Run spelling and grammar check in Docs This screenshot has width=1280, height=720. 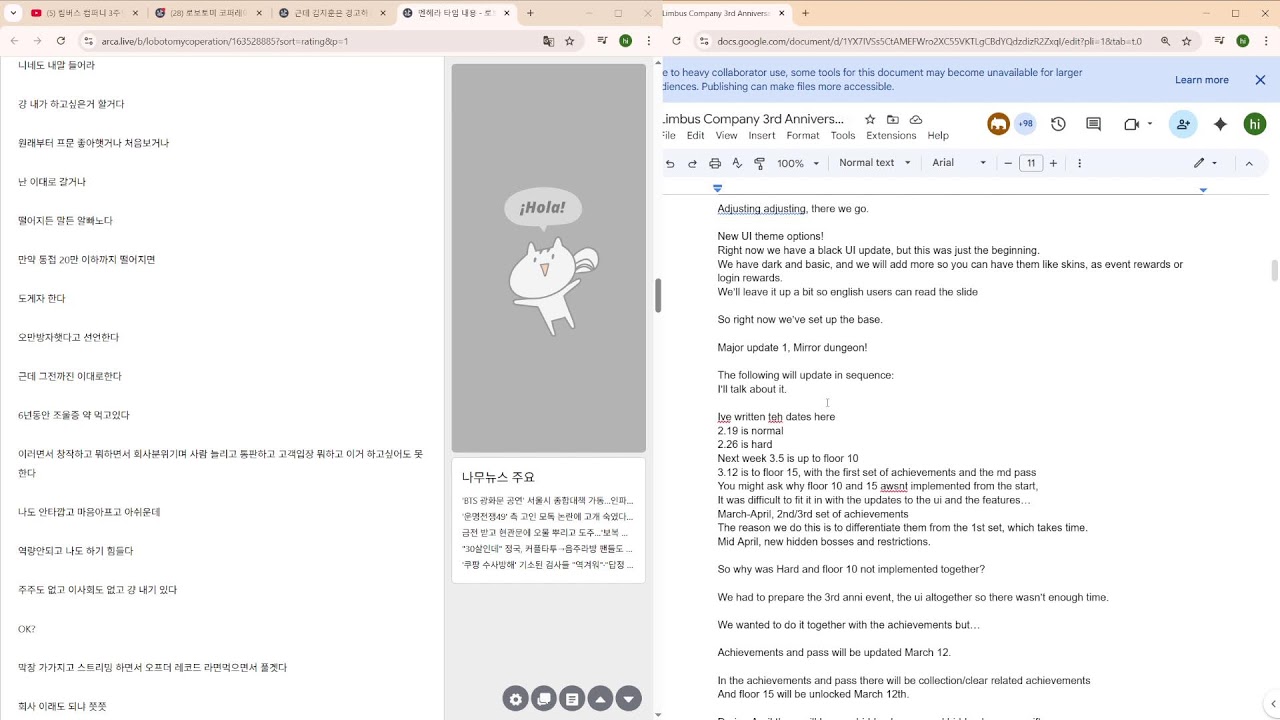pos(737,163)
